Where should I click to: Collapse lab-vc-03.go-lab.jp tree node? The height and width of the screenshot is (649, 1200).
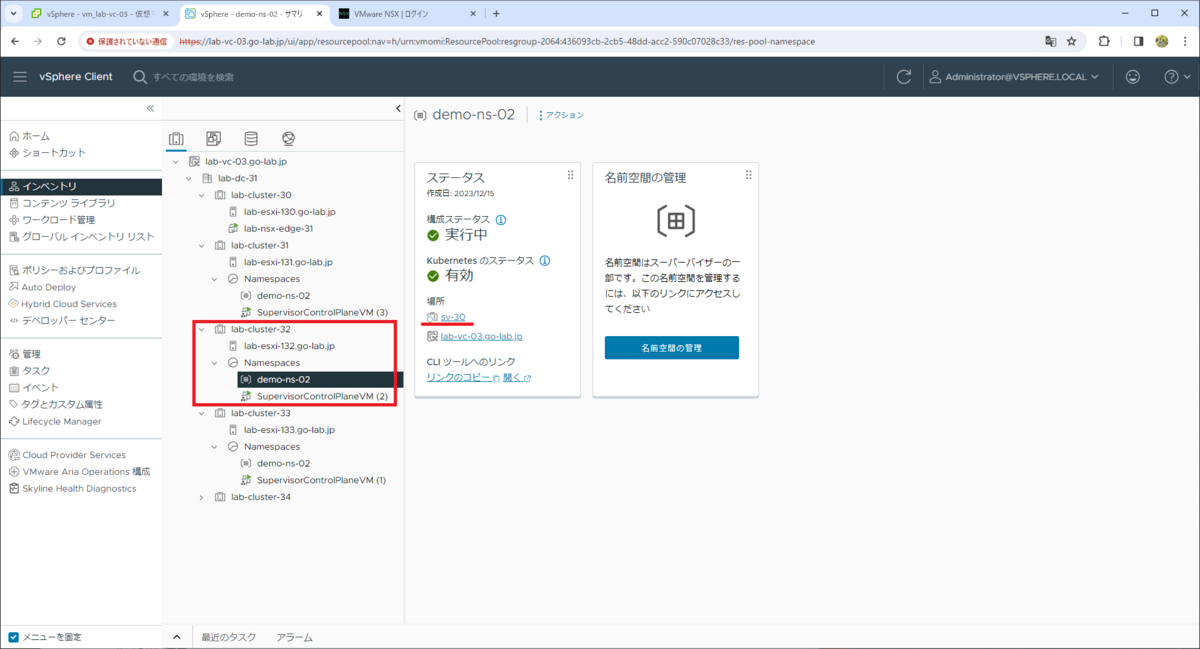[176, 162]
